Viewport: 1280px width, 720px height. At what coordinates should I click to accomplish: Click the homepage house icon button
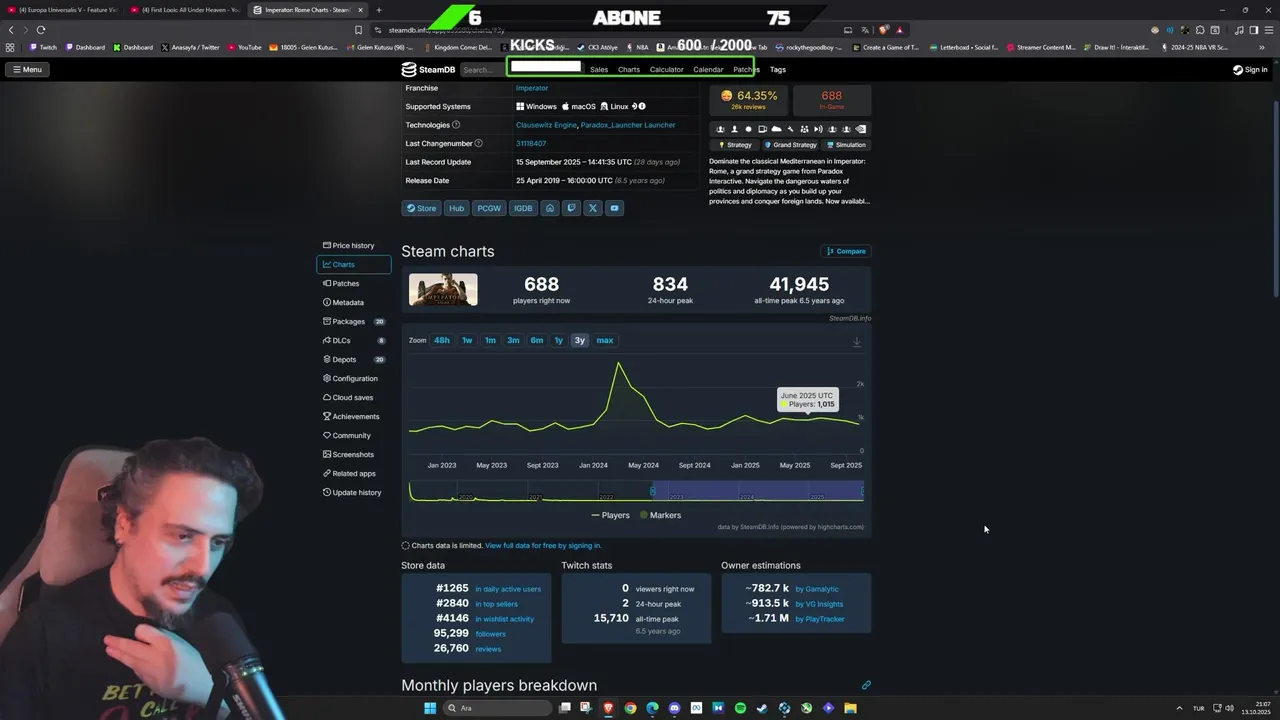(550, 208)
